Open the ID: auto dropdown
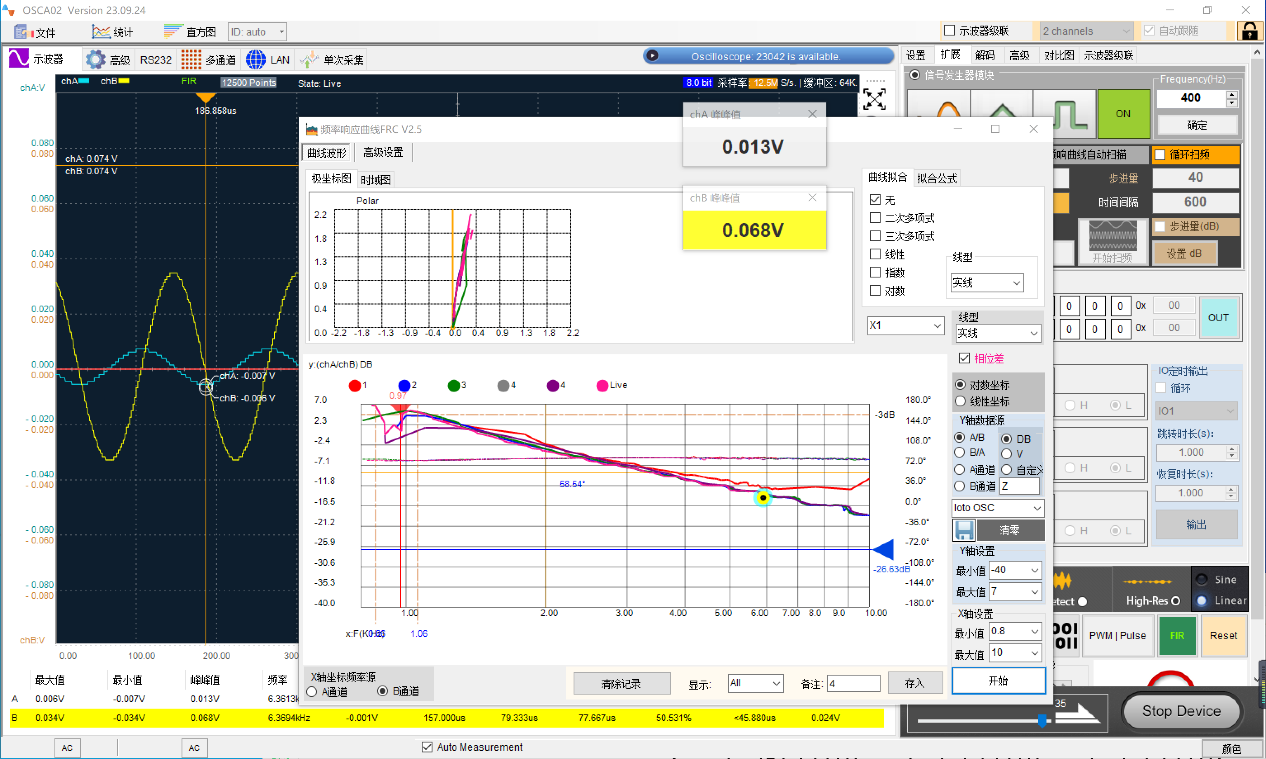The width and height of the screenshot is (1266, 759). click(x=258, y=32)
